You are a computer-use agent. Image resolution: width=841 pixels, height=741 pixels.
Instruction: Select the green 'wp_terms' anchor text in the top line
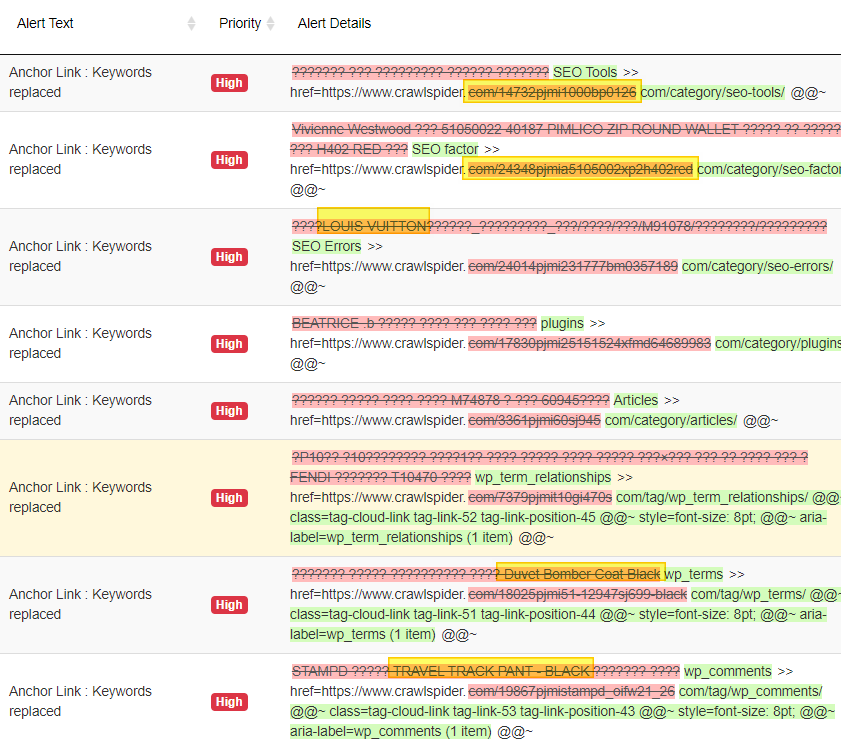tap(694, 574)
